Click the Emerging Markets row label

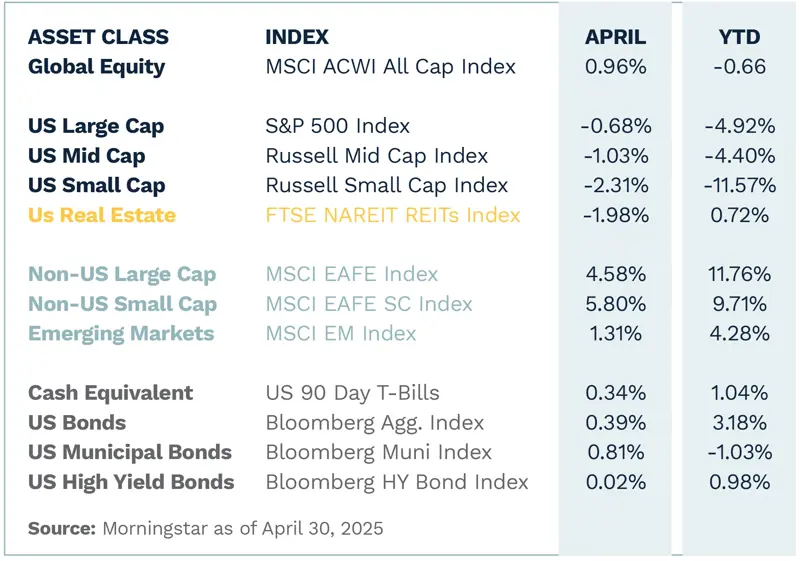coord(121,334)
